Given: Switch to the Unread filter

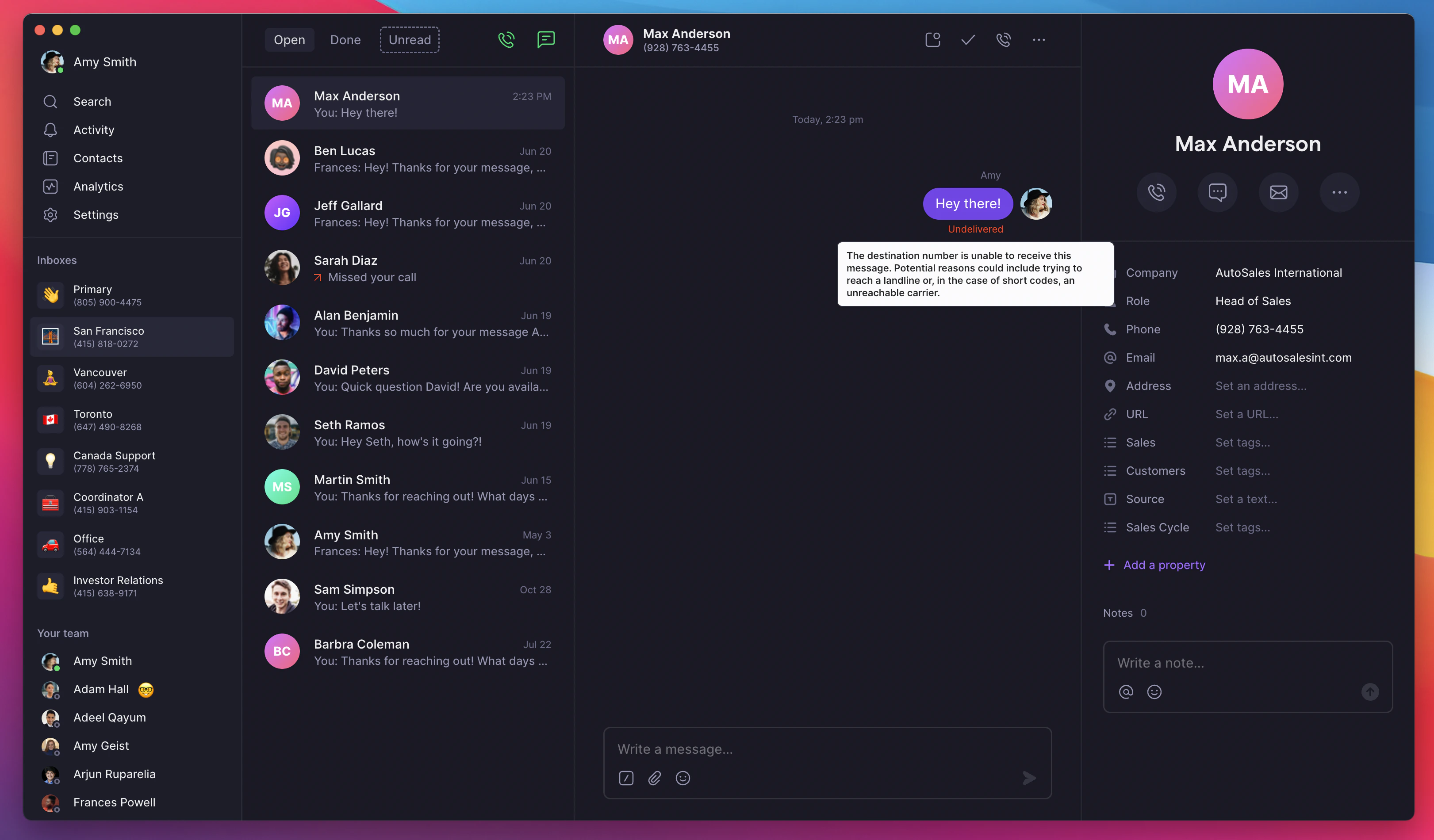Looking at the screenshot, I should point(409,39).
